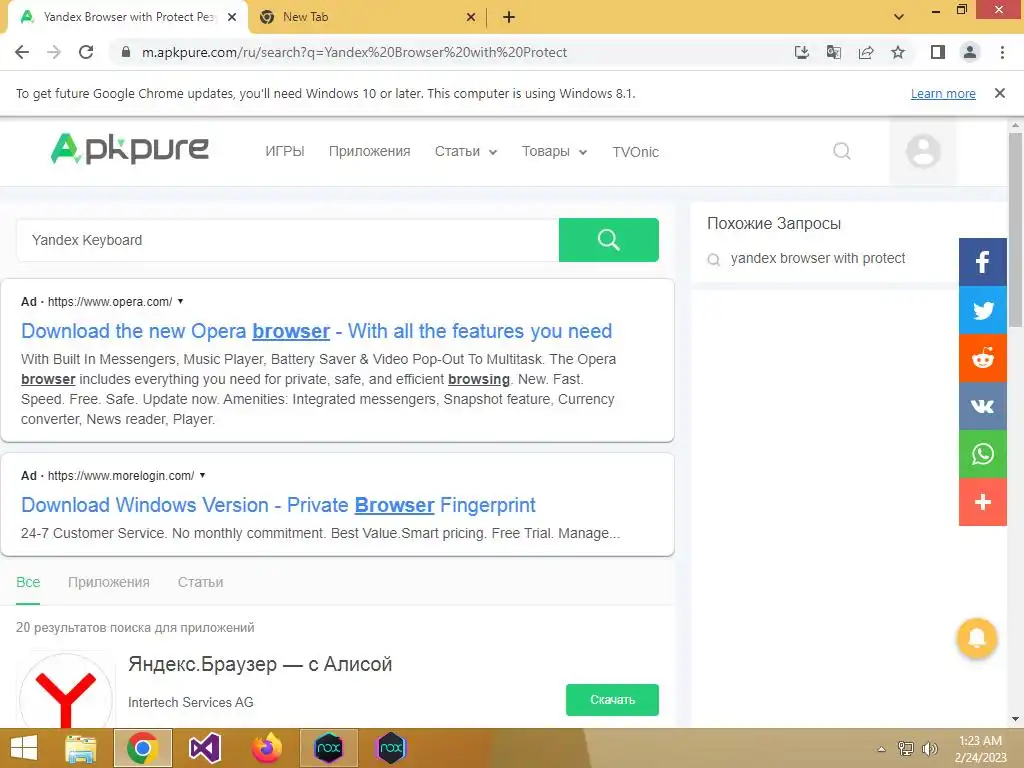The height and width of the screenshot is (768, 1024).
Task: Open the TVOnic menu item
Action: tap(635, 152)
